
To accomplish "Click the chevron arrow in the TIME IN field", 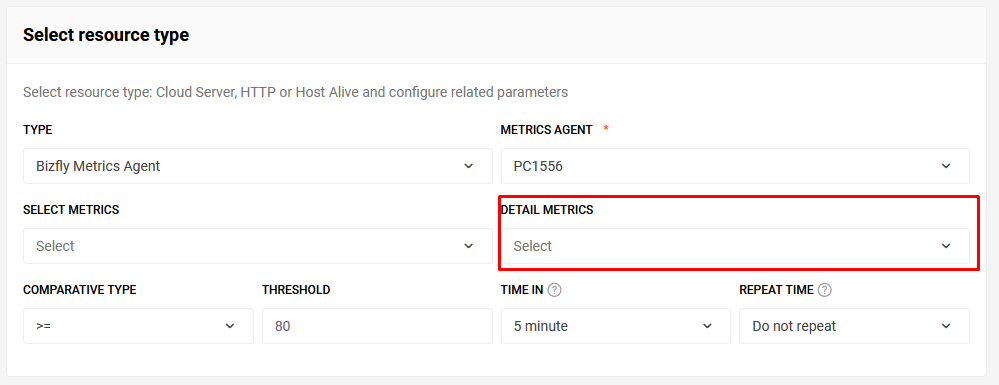I will [707, 326].
